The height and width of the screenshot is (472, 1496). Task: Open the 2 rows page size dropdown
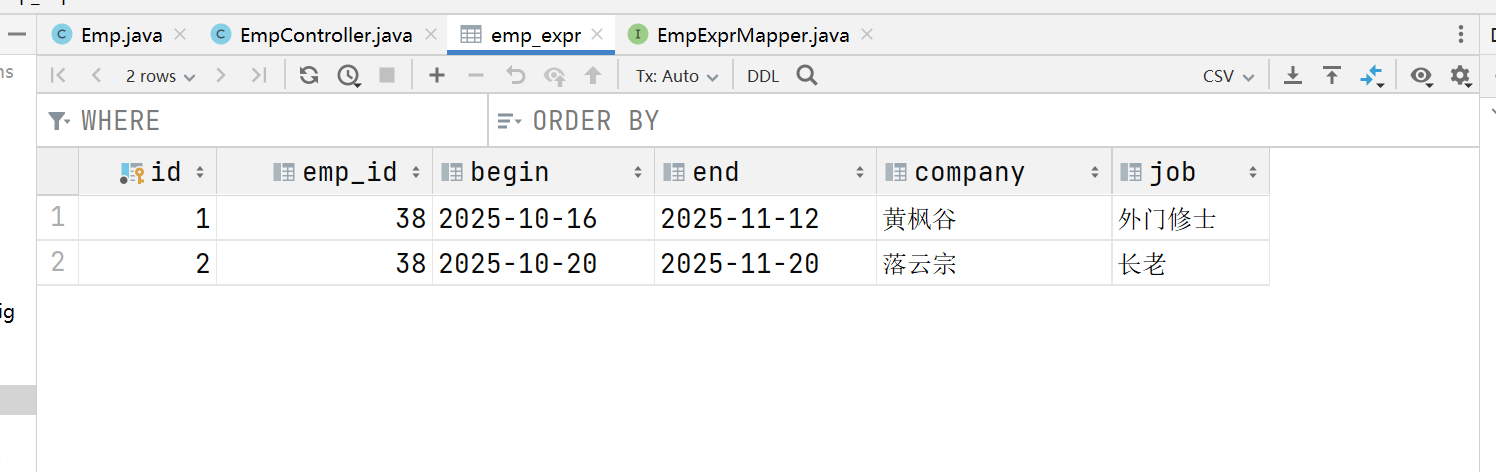pos(160,76)
